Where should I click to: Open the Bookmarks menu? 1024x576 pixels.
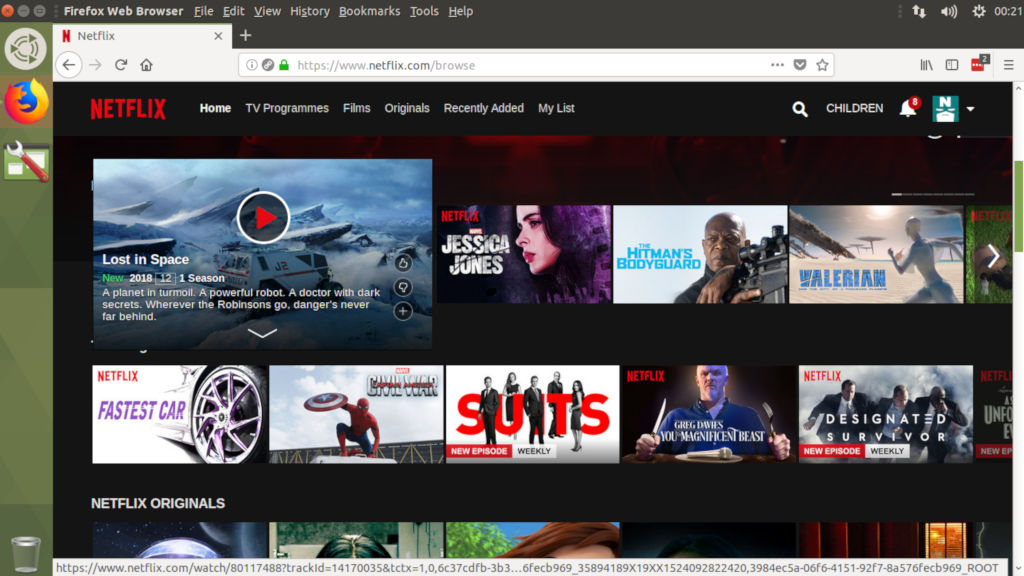[369, 11]
